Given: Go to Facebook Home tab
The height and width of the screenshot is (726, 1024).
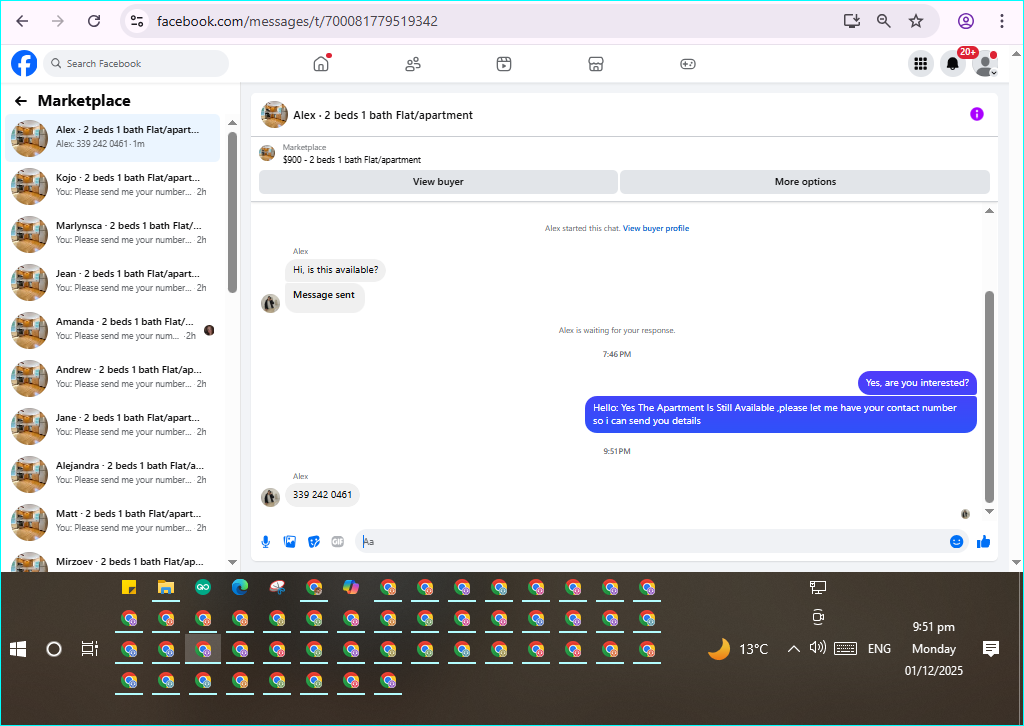Looking at the screenshot, I should click(321, 63).
